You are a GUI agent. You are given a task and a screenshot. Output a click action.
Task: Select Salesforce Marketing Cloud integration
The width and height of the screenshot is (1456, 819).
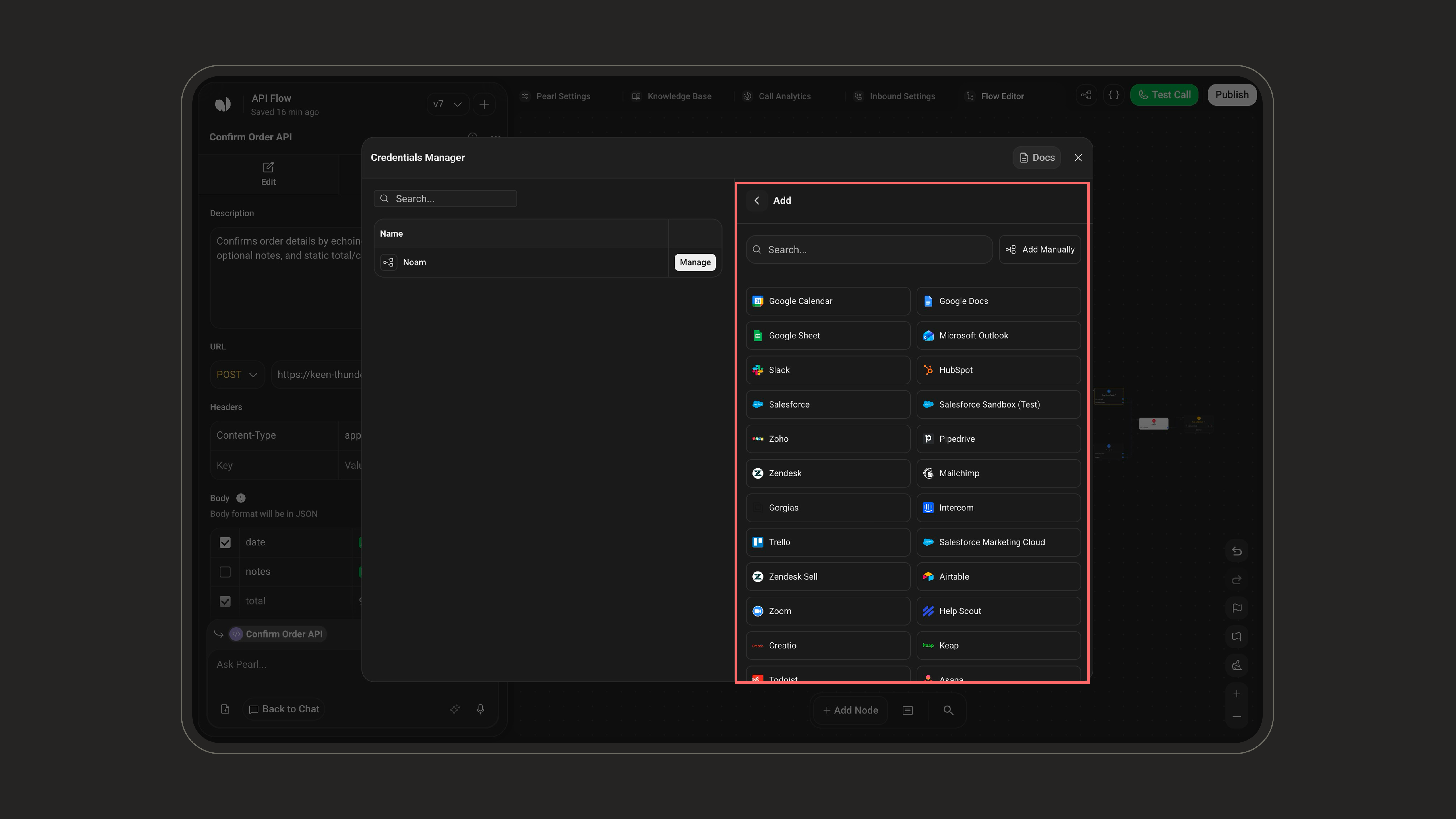coord(998,543)
